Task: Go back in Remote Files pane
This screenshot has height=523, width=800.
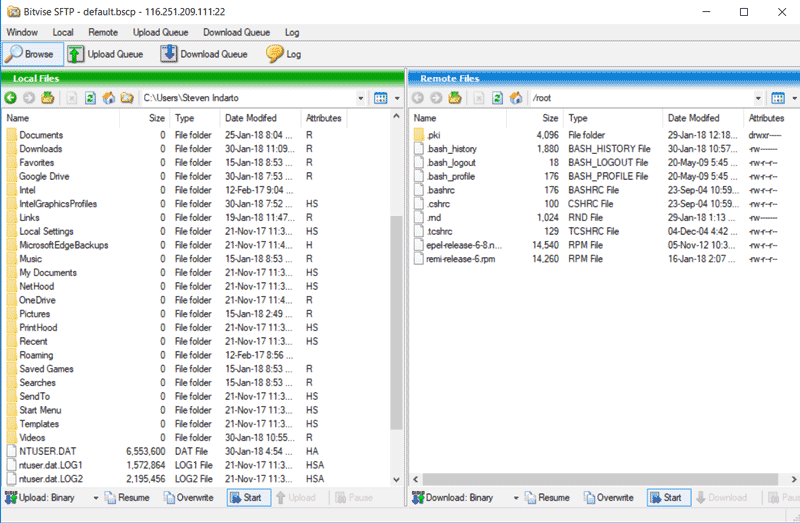Action: [418, 98]
